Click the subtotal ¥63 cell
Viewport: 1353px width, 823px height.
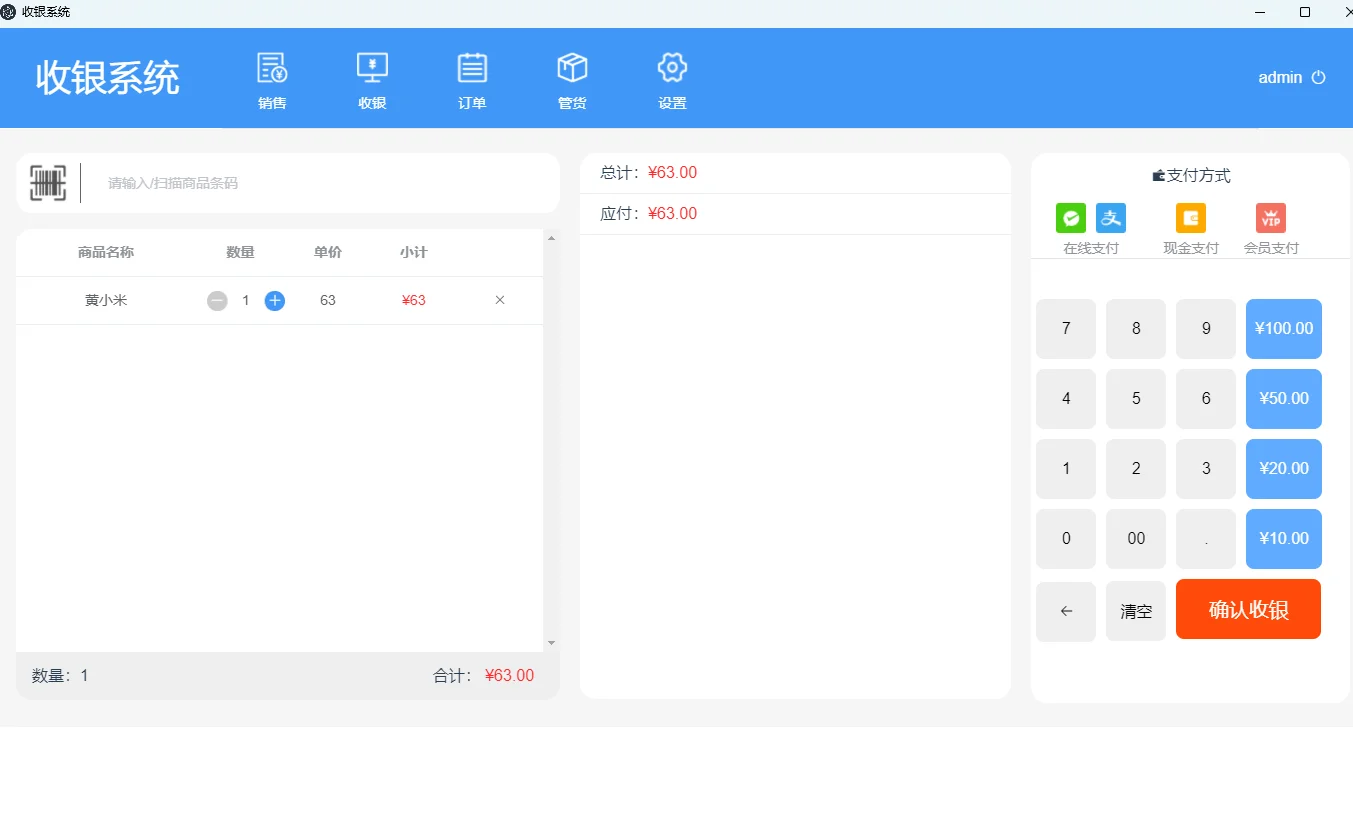[413, 300]
